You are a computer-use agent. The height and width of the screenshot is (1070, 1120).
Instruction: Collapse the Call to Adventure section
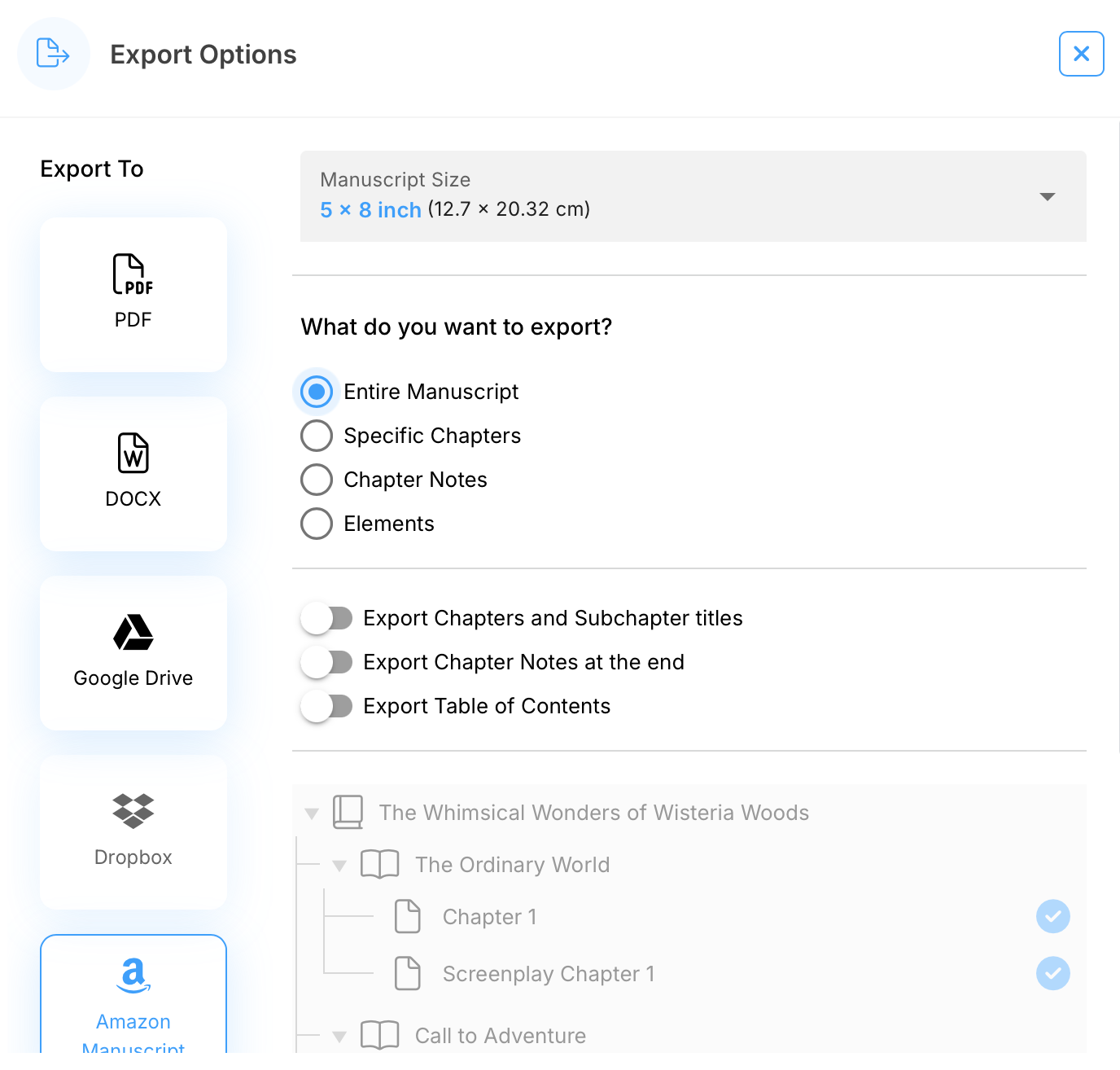(339, 1037)
